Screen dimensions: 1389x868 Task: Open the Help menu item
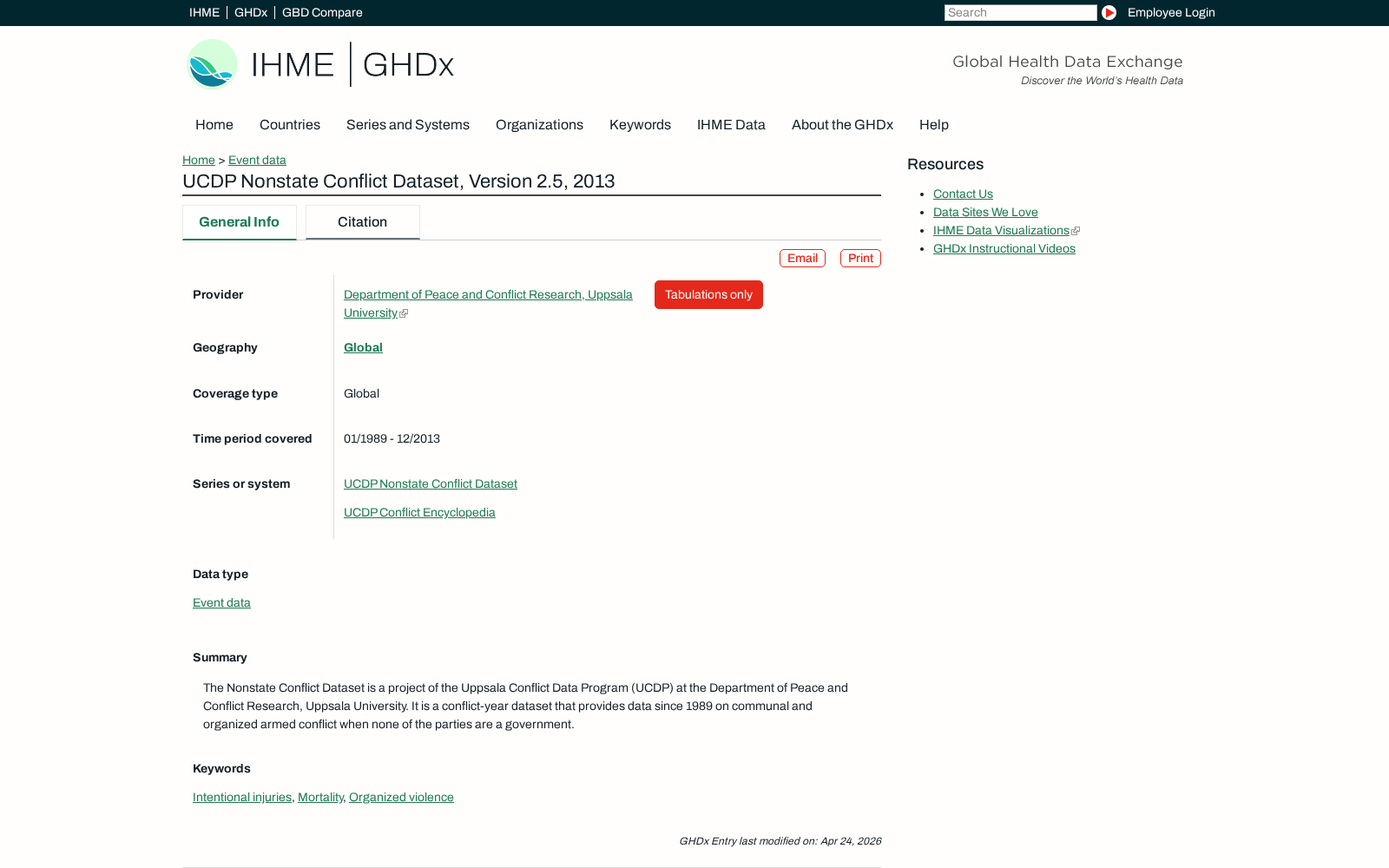pos(934,125)
